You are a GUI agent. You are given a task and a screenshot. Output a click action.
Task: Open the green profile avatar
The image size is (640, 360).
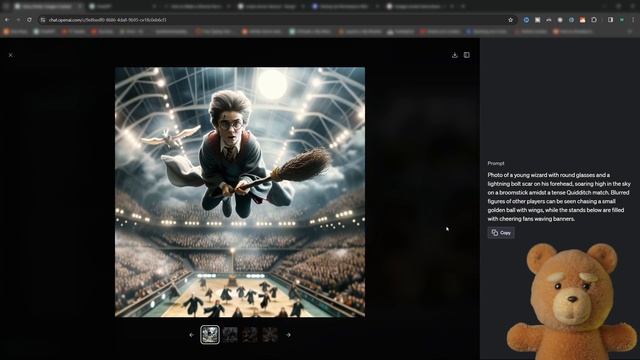(622, 20)
